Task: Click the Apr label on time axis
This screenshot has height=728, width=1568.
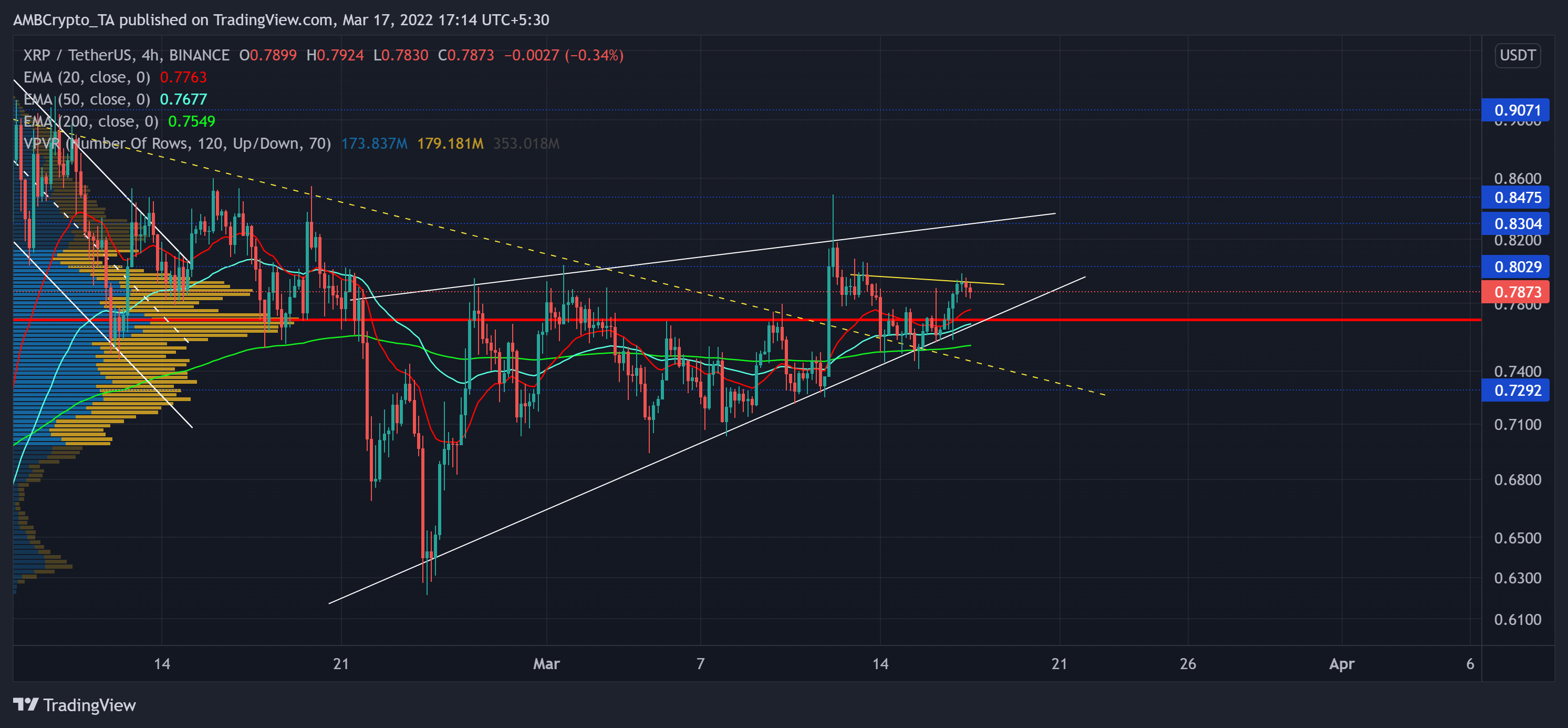Action: click(1342, 664)
